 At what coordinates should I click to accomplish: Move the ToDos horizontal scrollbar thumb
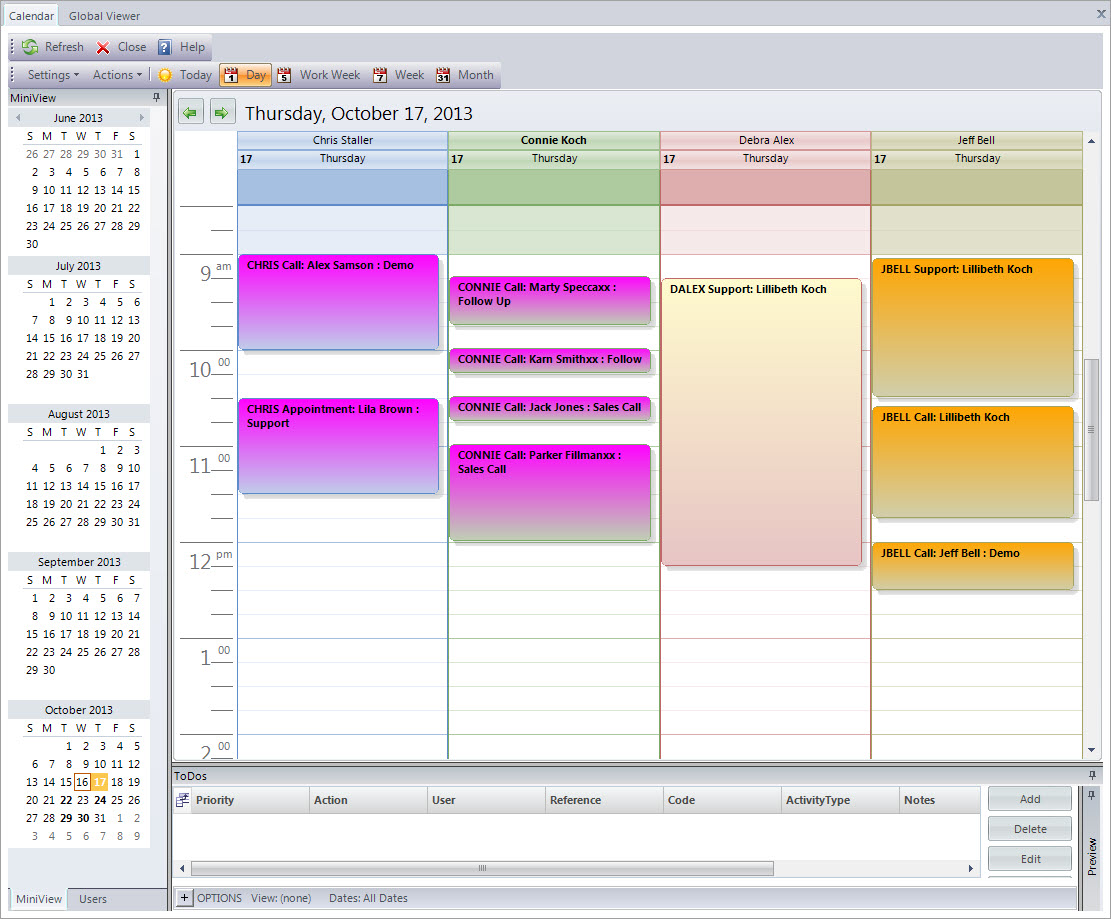pos(483,868)
